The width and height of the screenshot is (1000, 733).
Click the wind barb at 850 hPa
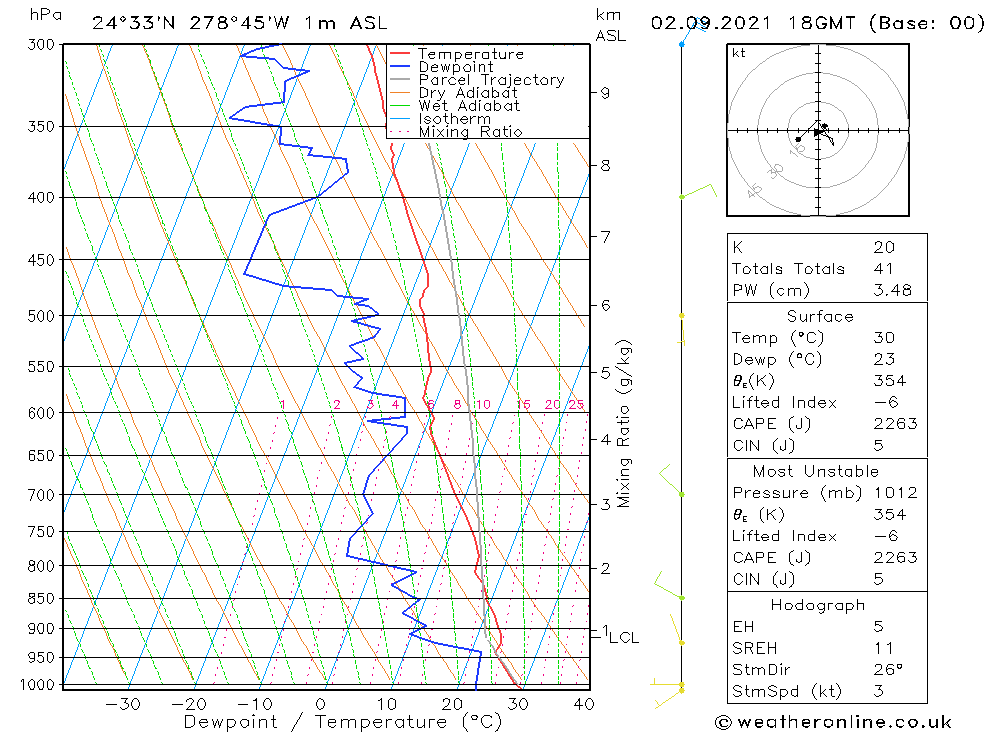[669, 586]
